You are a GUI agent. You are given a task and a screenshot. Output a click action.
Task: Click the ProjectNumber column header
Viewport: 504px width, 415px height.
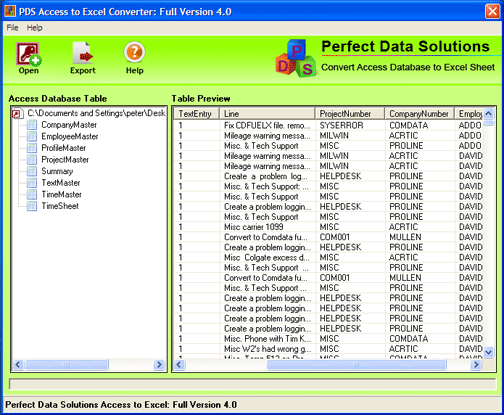(x=350, y=114)
